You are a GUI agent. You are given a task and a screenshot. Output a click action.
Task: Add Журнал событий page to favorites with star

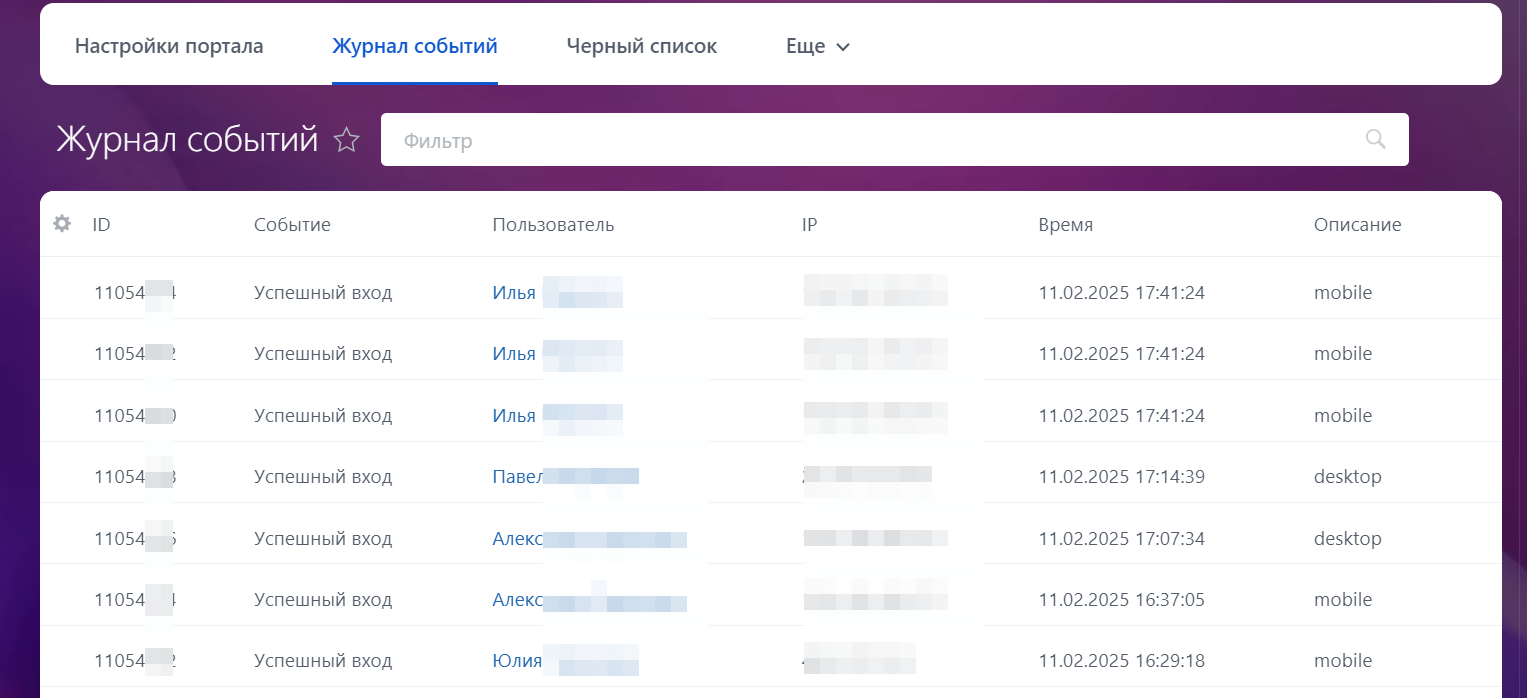click(x=346, y=140)
